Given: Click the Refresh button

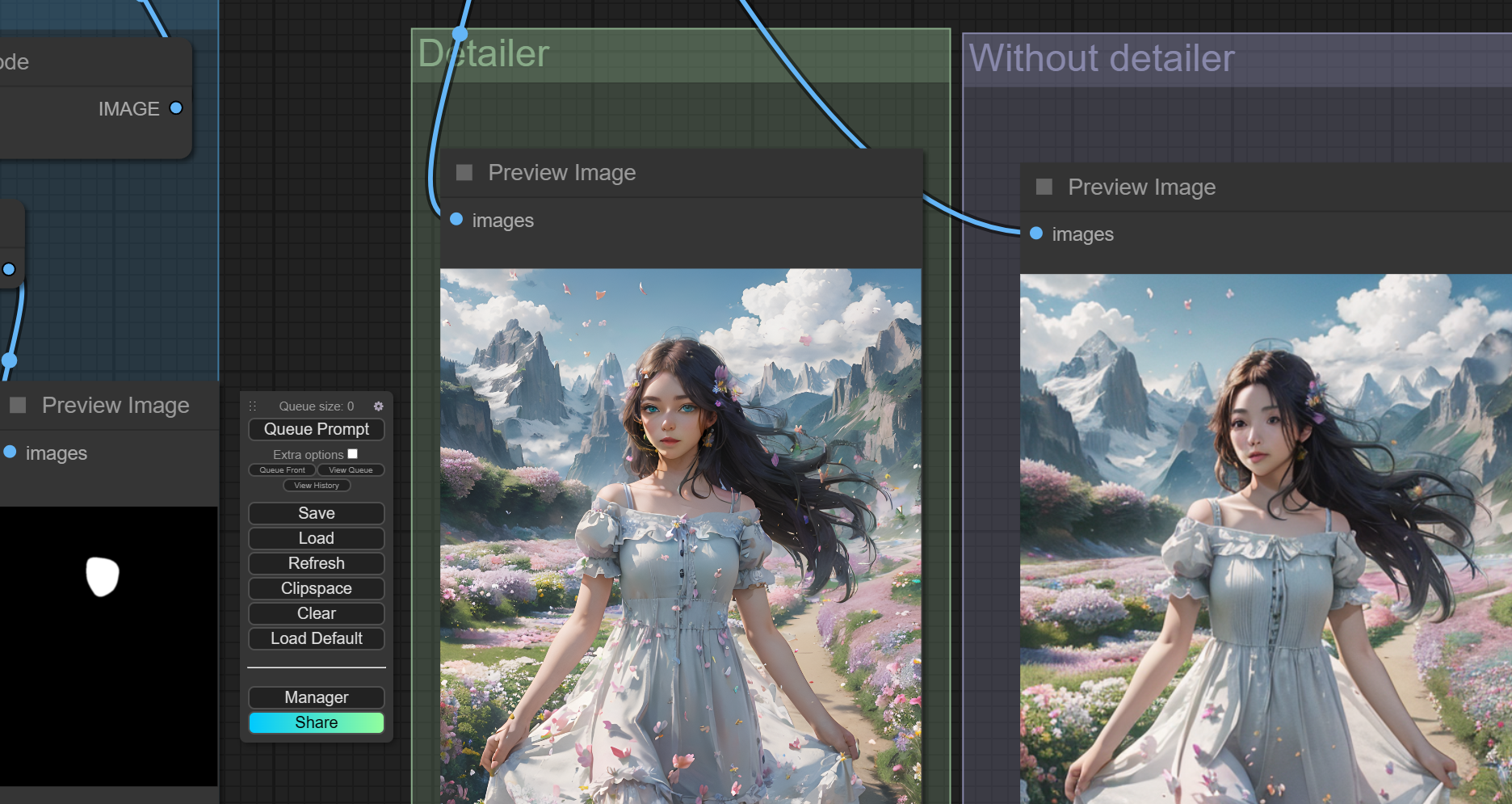Looking at the screenshot, I should [x=317, y=563].
